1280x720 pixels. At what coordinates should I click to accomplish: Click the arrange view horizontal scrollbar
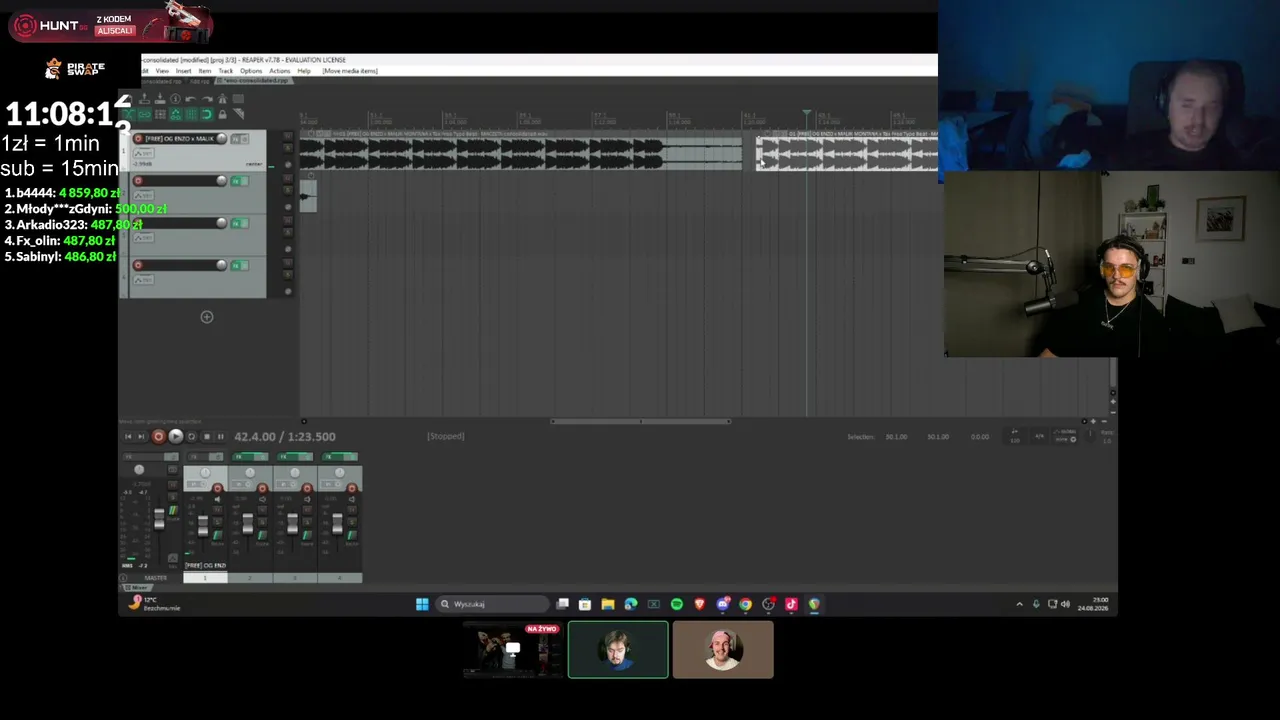640,421
